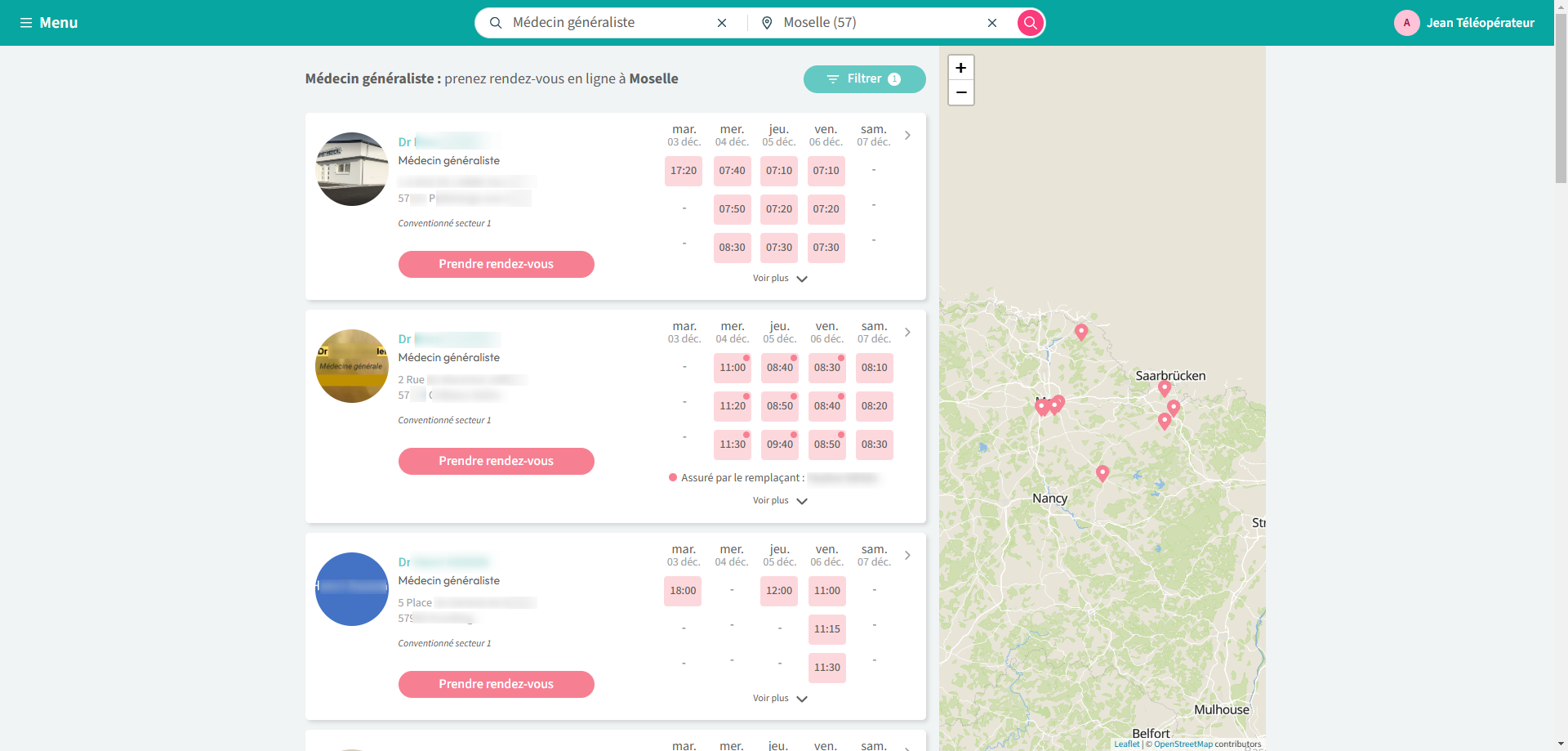Zoom in on the map
1568x751 pixels.
961,68
